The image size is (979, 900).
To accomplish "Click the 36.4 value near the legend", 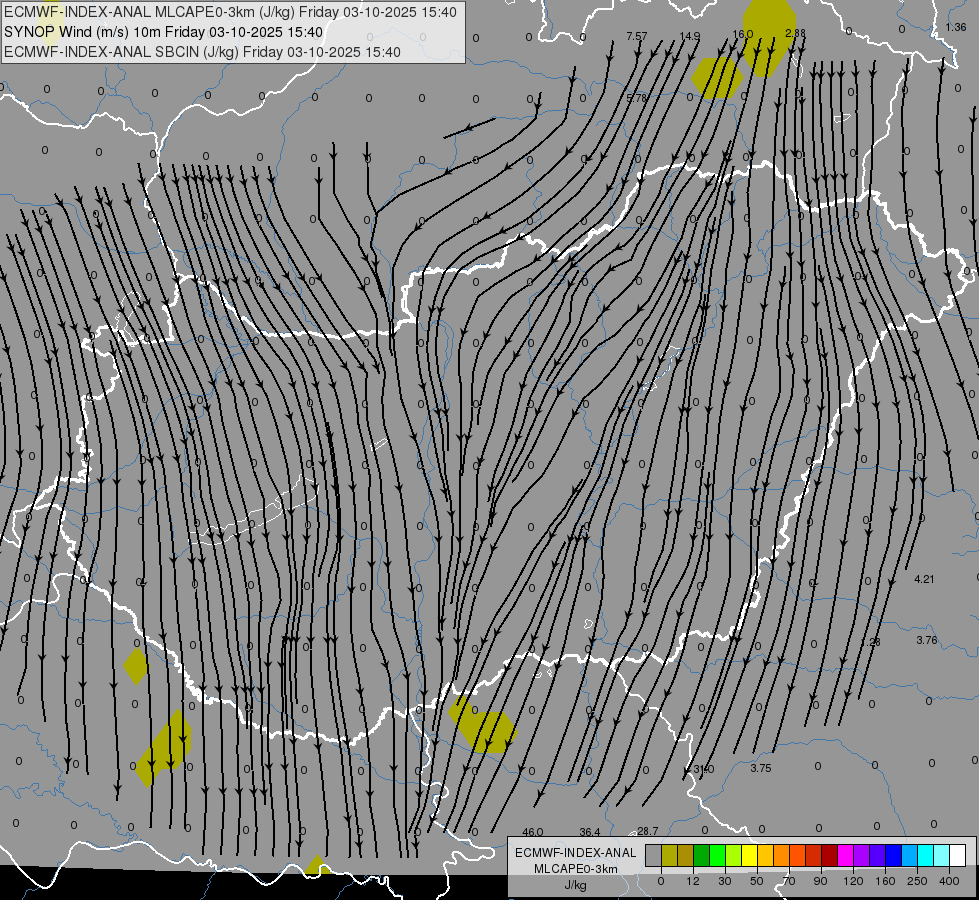I will tap(590, 831).
